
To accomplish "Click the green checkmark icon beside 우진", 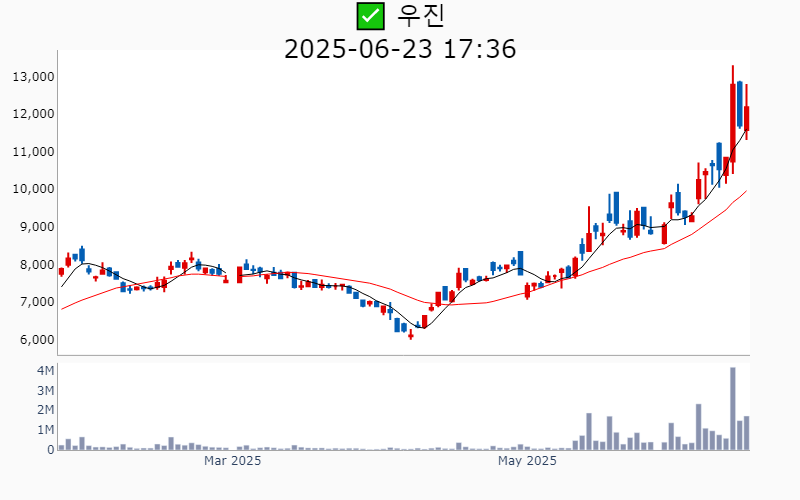I will (x=370, y=16).
